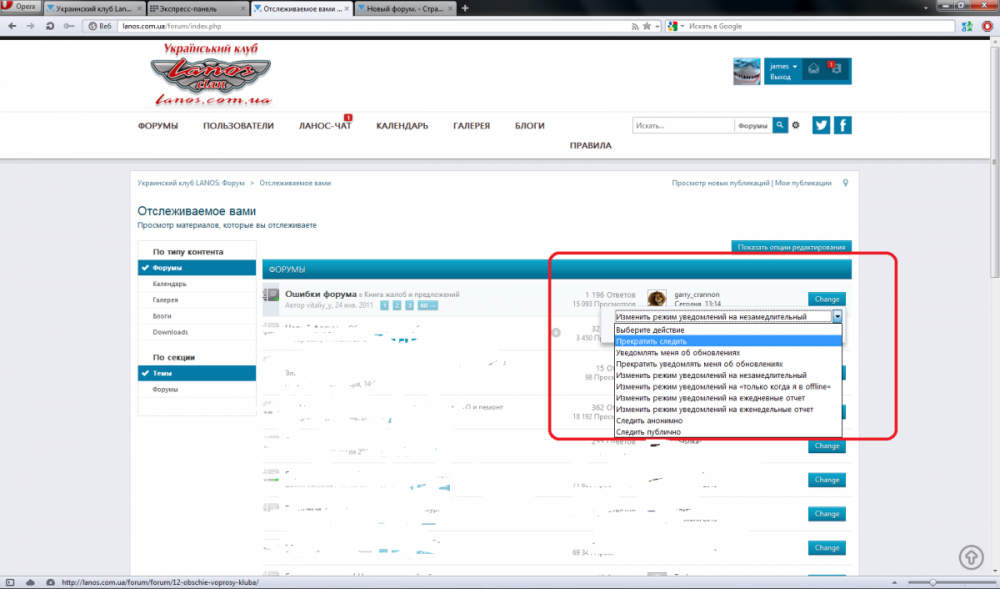Screen dimensions: 1000x589
Task: Click 'Показать опции редактирования' button
Action: click(x=791, y=247)
